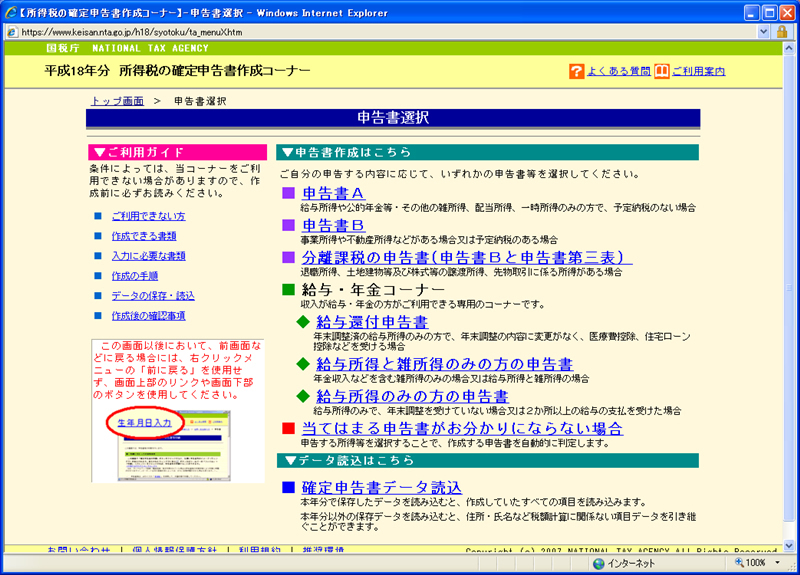Click the Internet Explorer icon in title bar
Viewport: 800px width, 575px height.
10,10
